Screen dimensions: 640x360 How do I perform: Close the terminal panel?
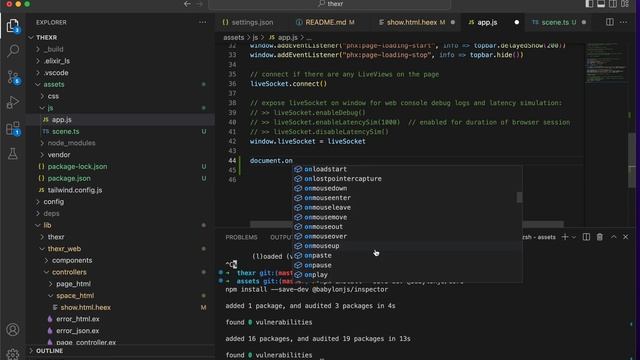point(626,237)
